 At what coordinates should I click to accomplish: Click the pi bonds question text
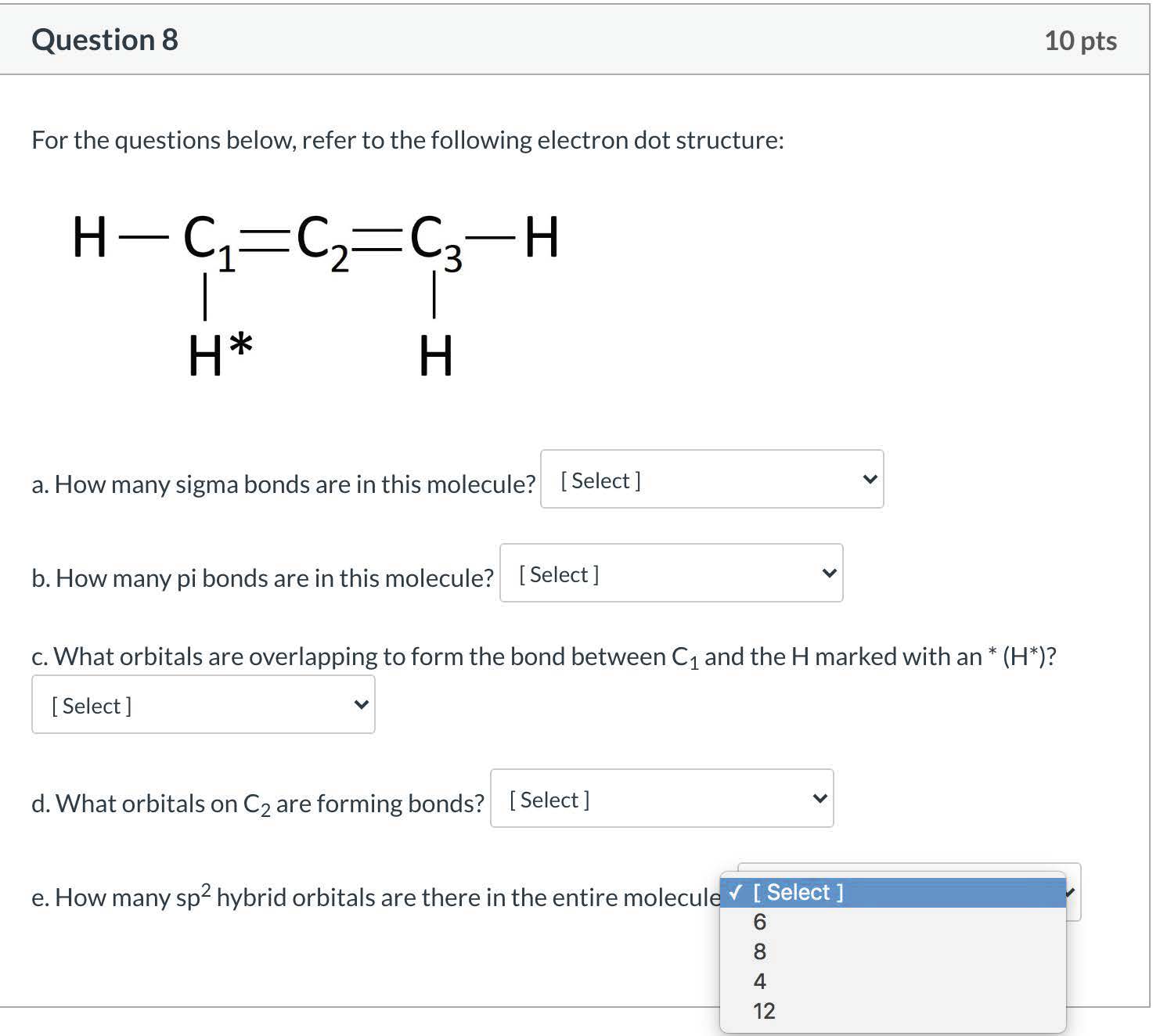coord(262,578)
